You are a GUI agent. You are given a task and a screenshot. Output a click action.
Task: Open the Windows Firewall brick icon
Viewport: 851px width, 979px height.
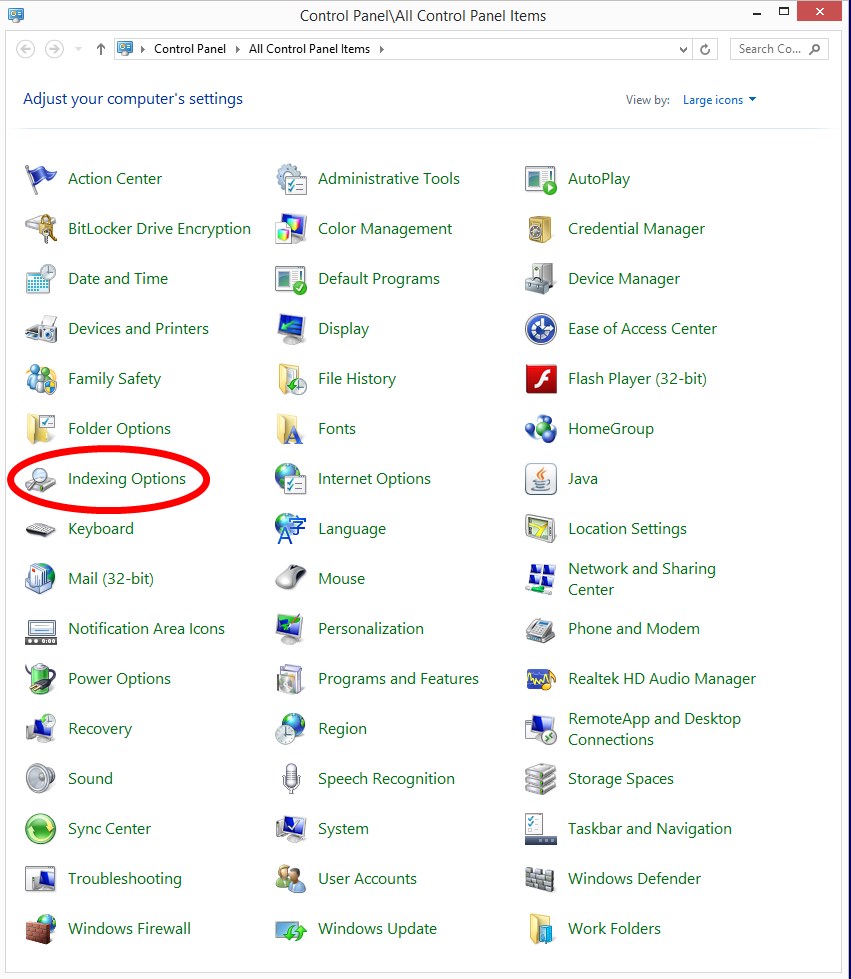tap(41, 928)
